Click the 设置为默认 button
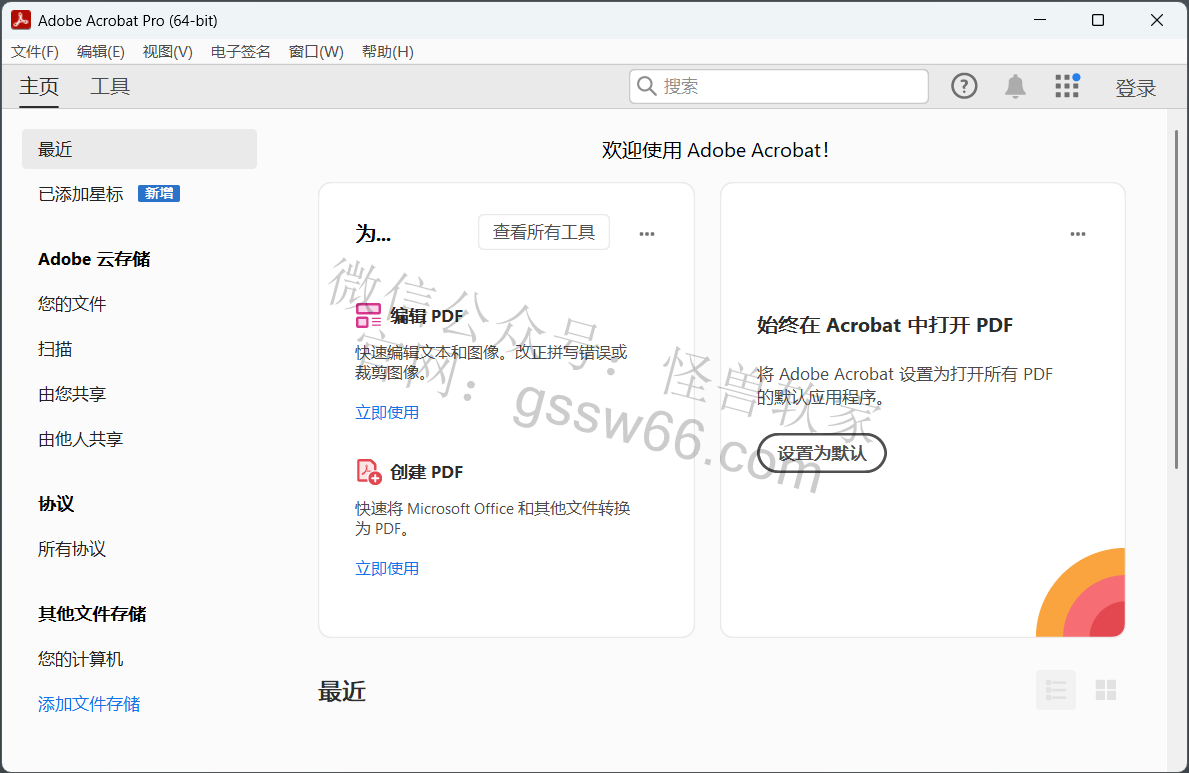The image size is (1189, 773). (821, 453)
